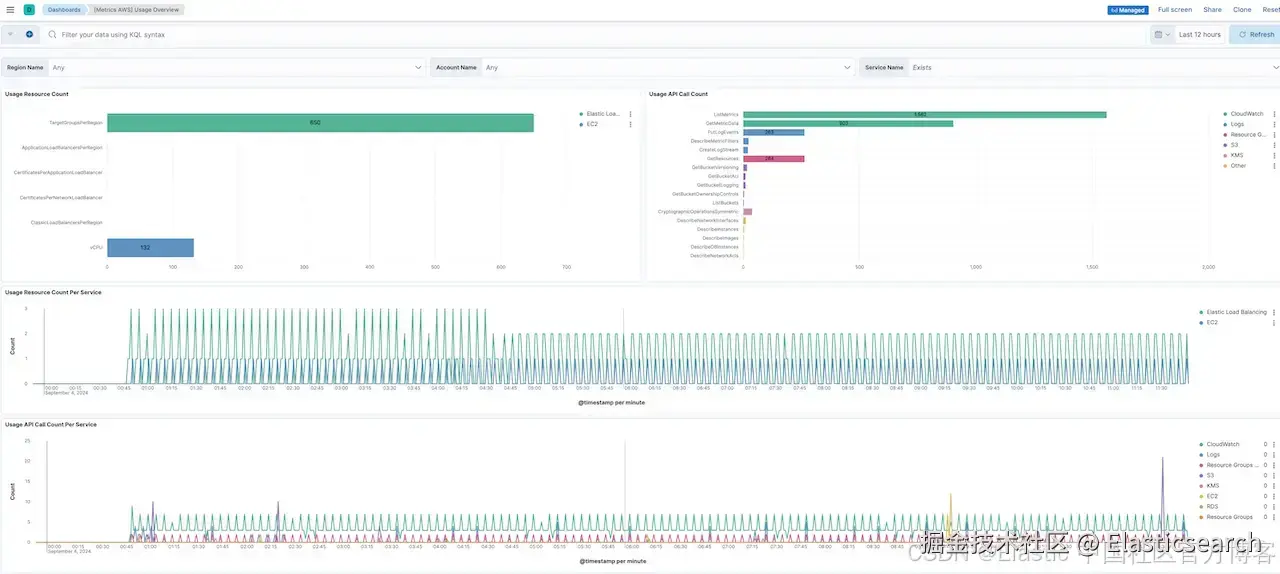
Task: Click the Usage API Call Count panel title
Action: click(678, 94)
